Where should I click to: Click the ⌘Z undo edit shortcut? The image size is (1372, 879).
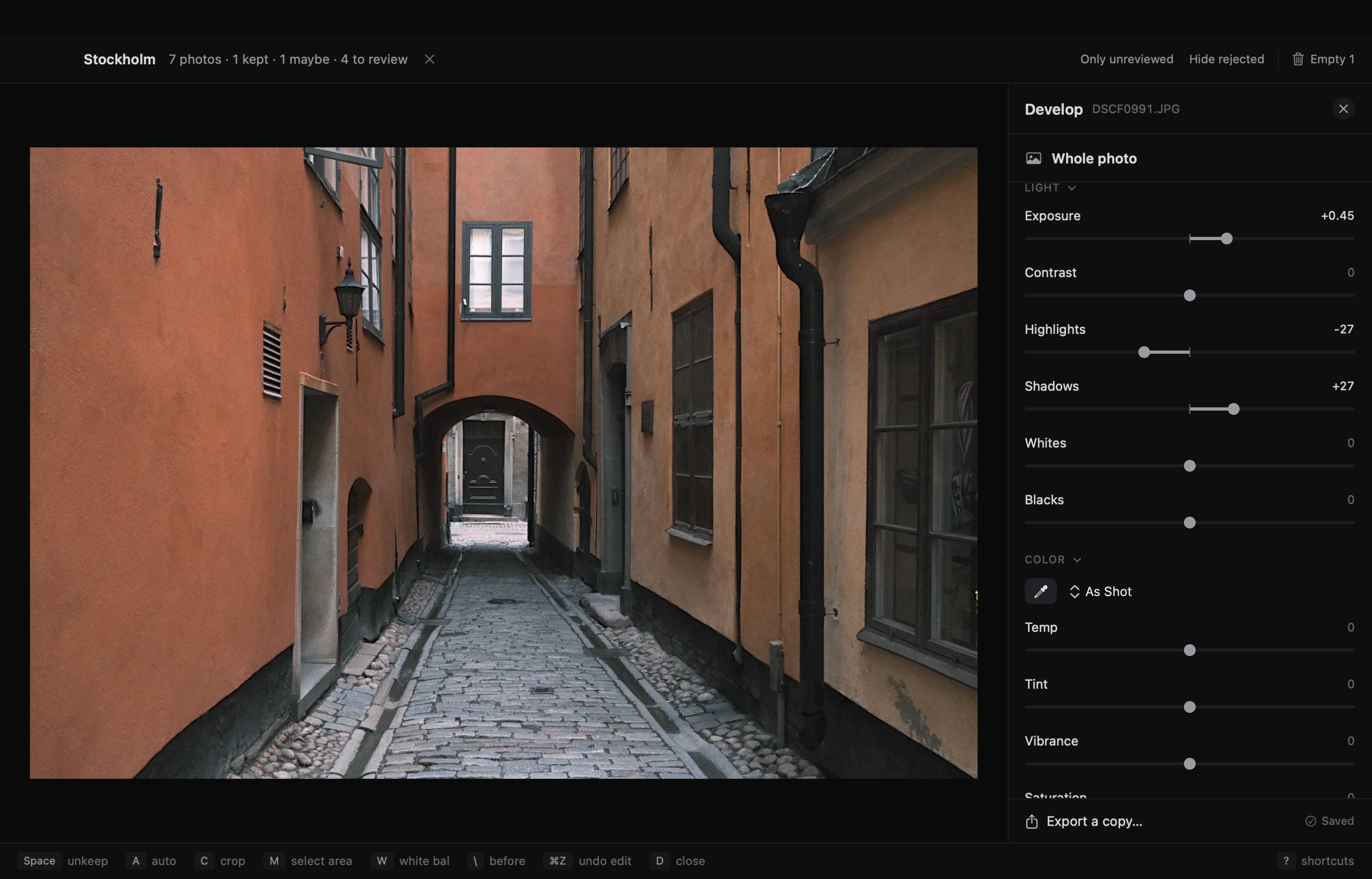point(588,861)
